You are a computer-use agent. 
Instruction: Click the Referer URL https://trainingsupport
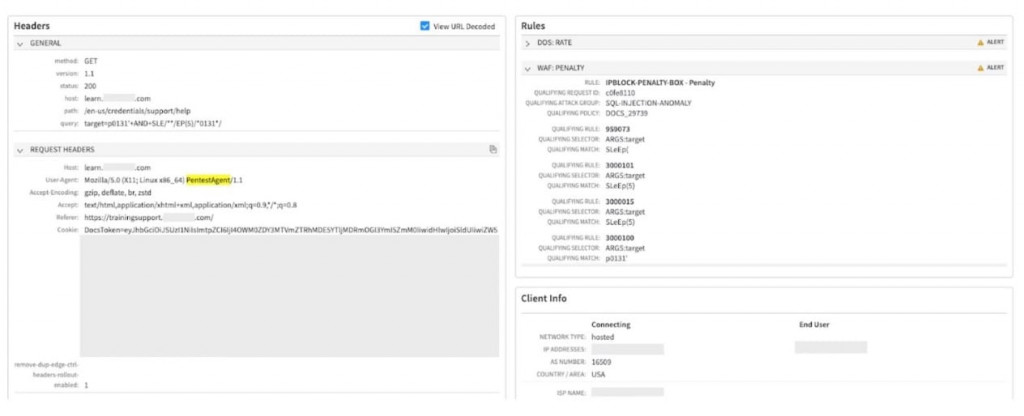[149, 217]
